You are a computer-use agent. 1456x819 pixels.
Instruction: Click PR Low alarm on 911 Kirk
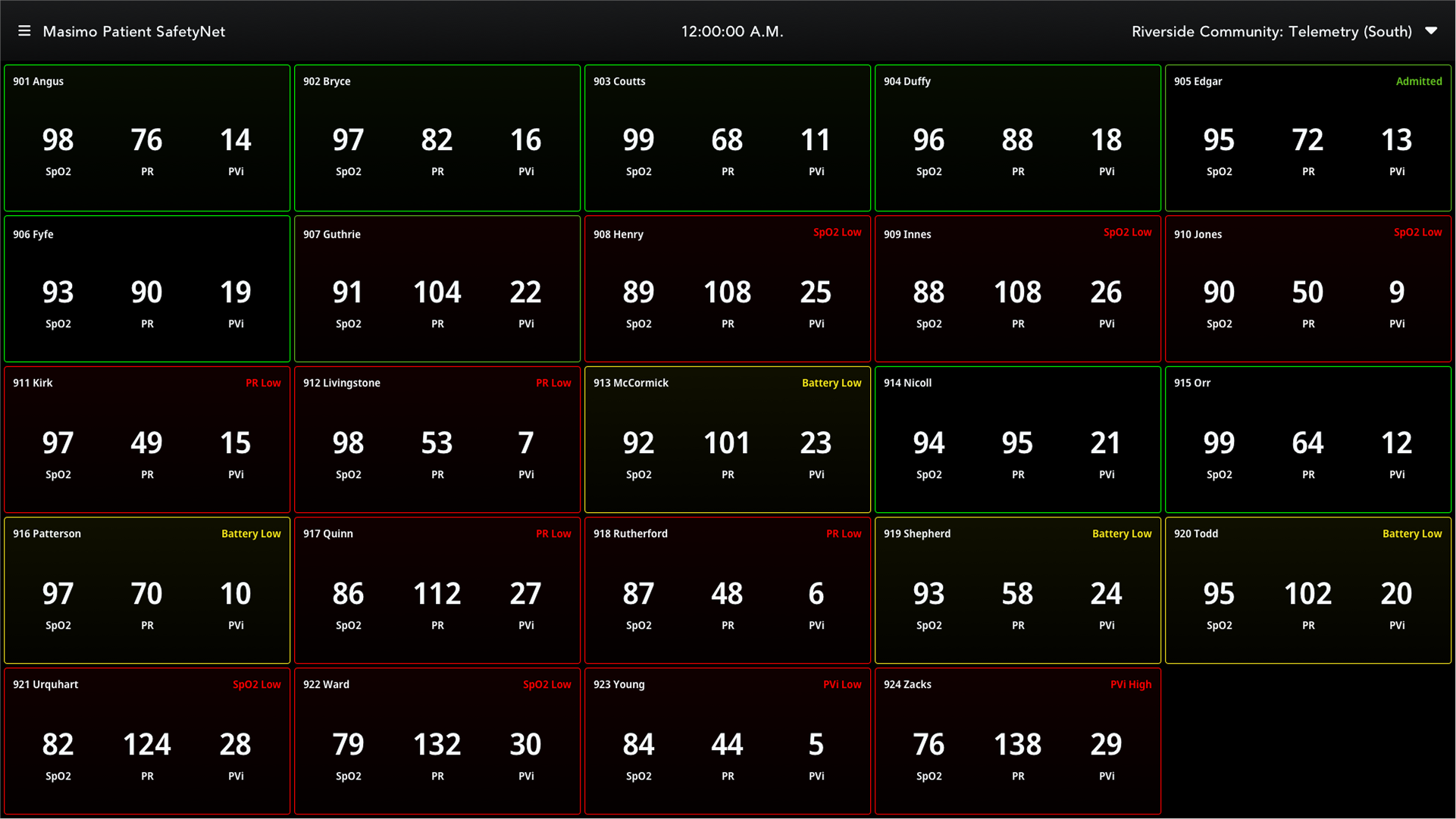[263, 383]
